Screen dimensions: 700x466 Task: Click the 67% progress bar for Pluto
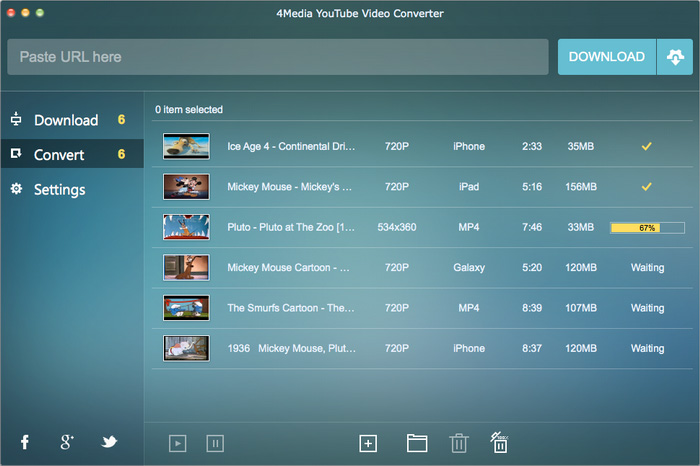[647, 228]
